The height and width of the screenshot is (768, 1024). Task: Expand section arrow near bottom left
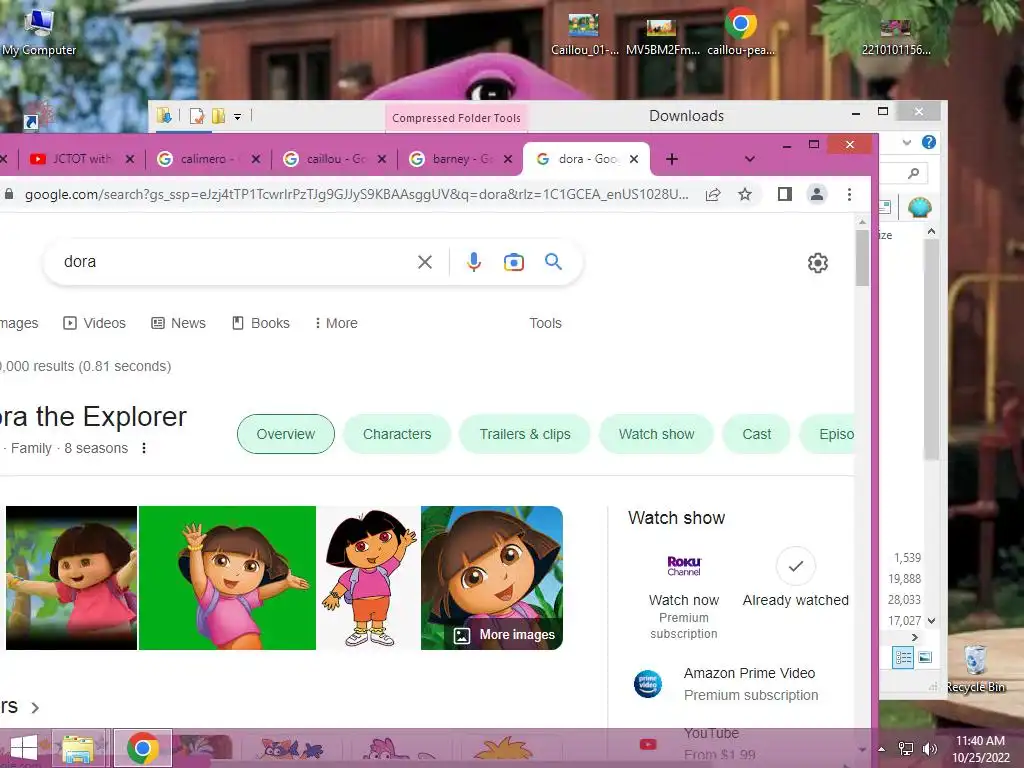point(35,708)
